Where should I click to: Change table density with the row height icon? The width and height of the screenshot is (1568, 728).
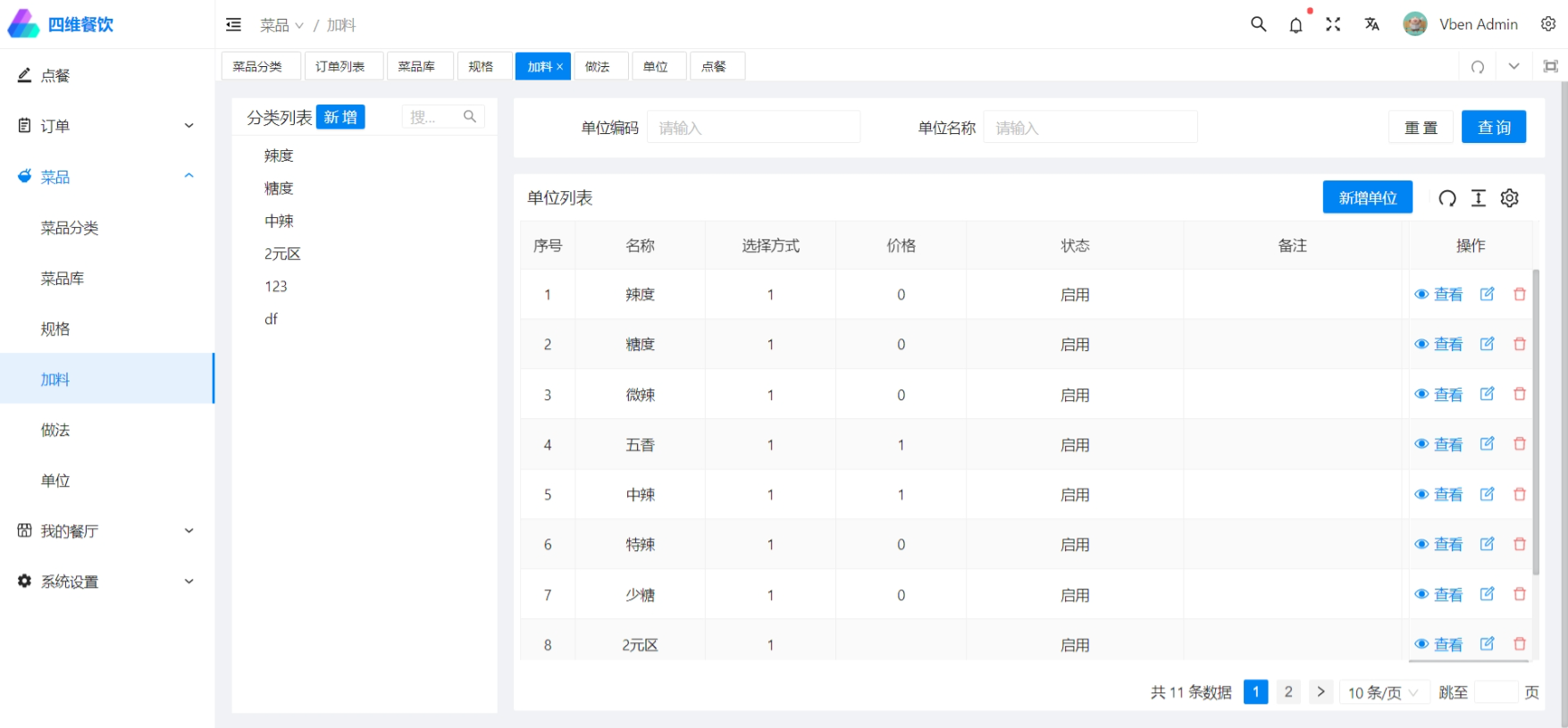pyautogui.click(x=1479, y=198)
